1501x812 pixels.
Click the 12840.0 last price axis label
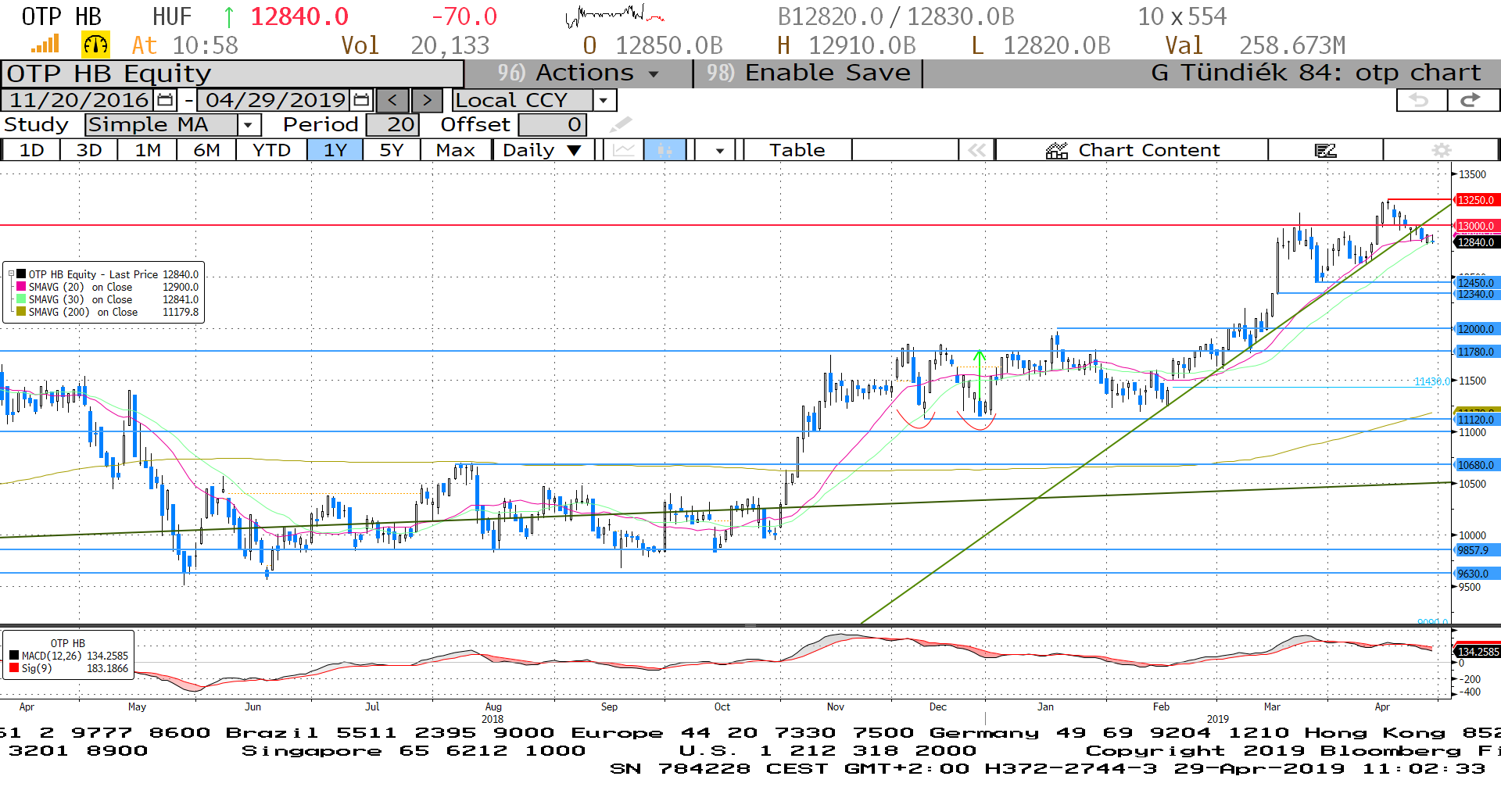tap(1476, 242)
